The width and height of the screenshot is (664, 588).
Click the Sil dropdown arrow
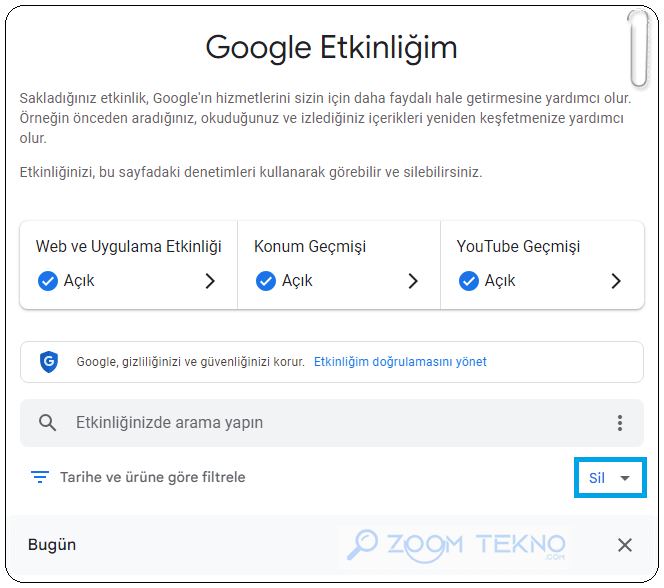click(x=625, y=478)
